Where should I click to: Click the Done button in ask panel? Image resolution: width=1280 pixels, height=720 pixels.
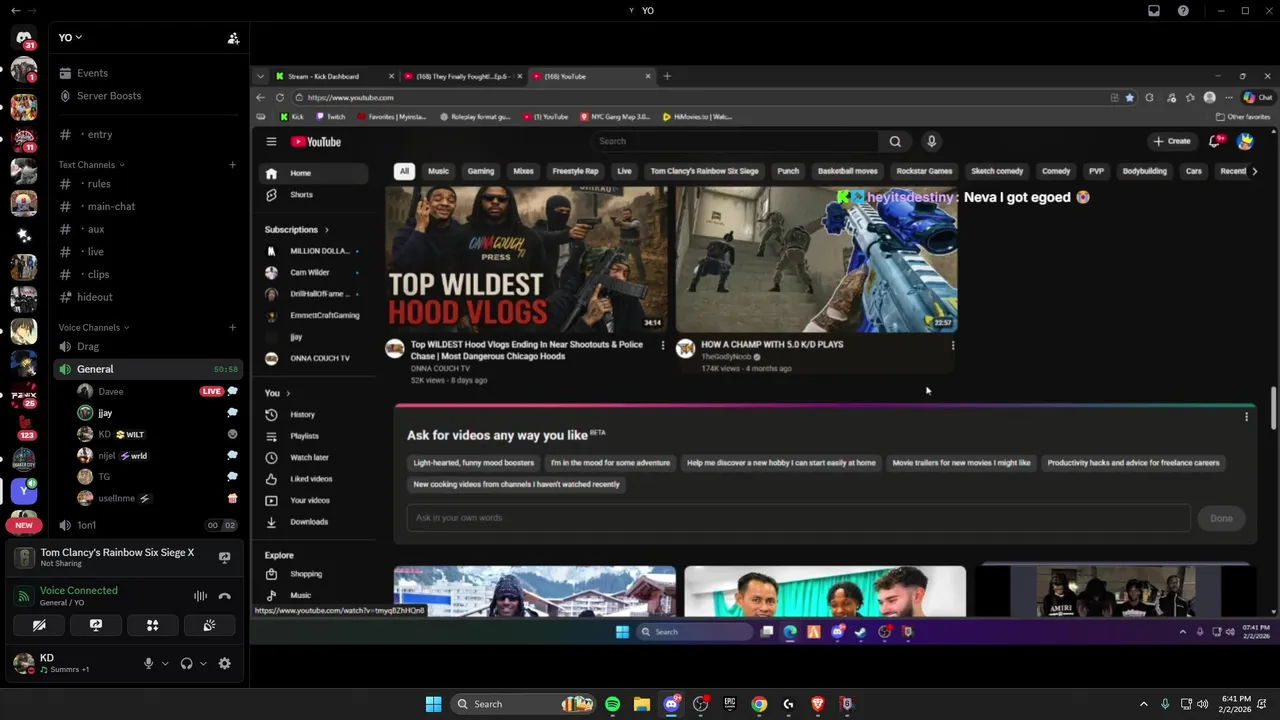pos(1221,518)
